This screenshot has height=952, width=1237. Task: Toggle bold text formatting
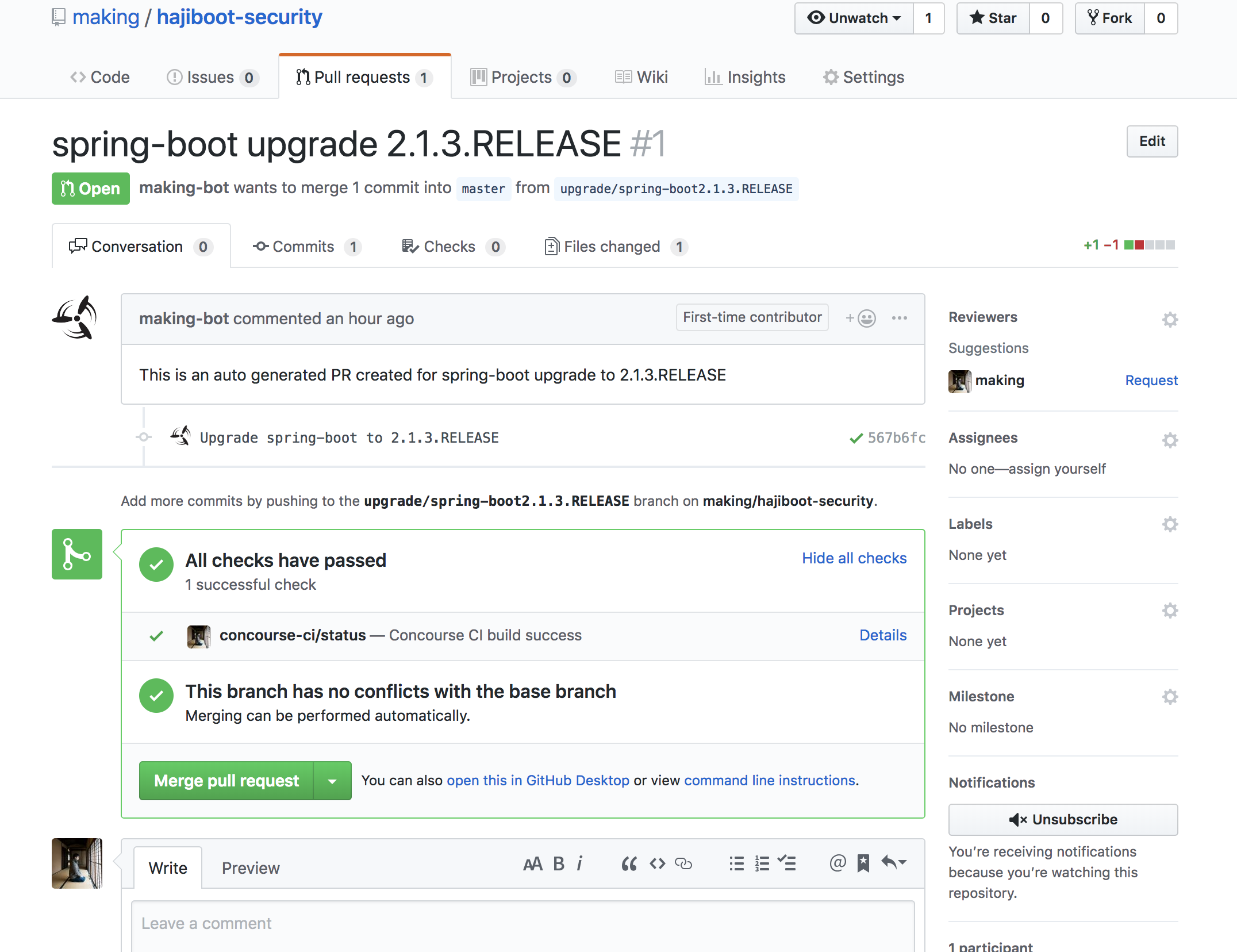(558, 863)
